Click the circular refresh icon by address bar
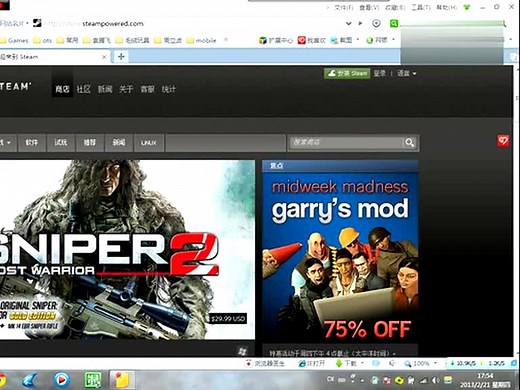The image size is (520, 390). coord(376,23)
